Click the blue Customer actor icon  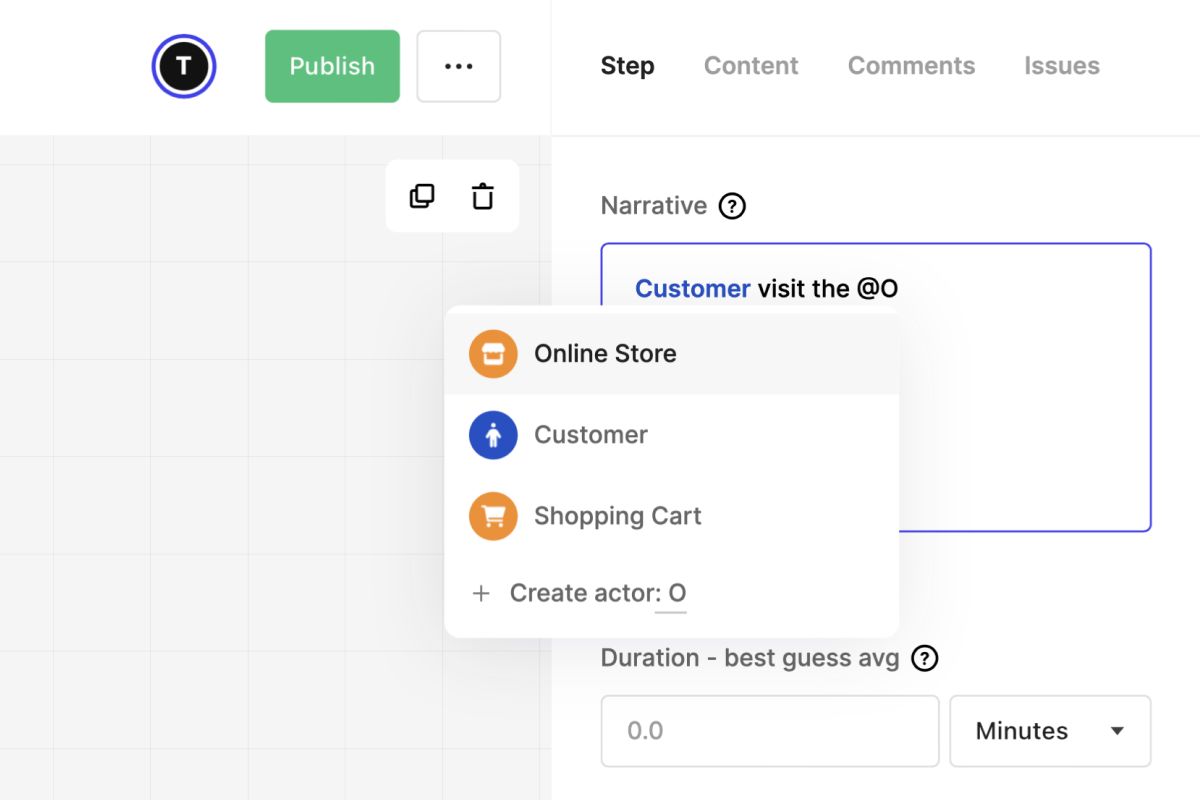[493, 435]
